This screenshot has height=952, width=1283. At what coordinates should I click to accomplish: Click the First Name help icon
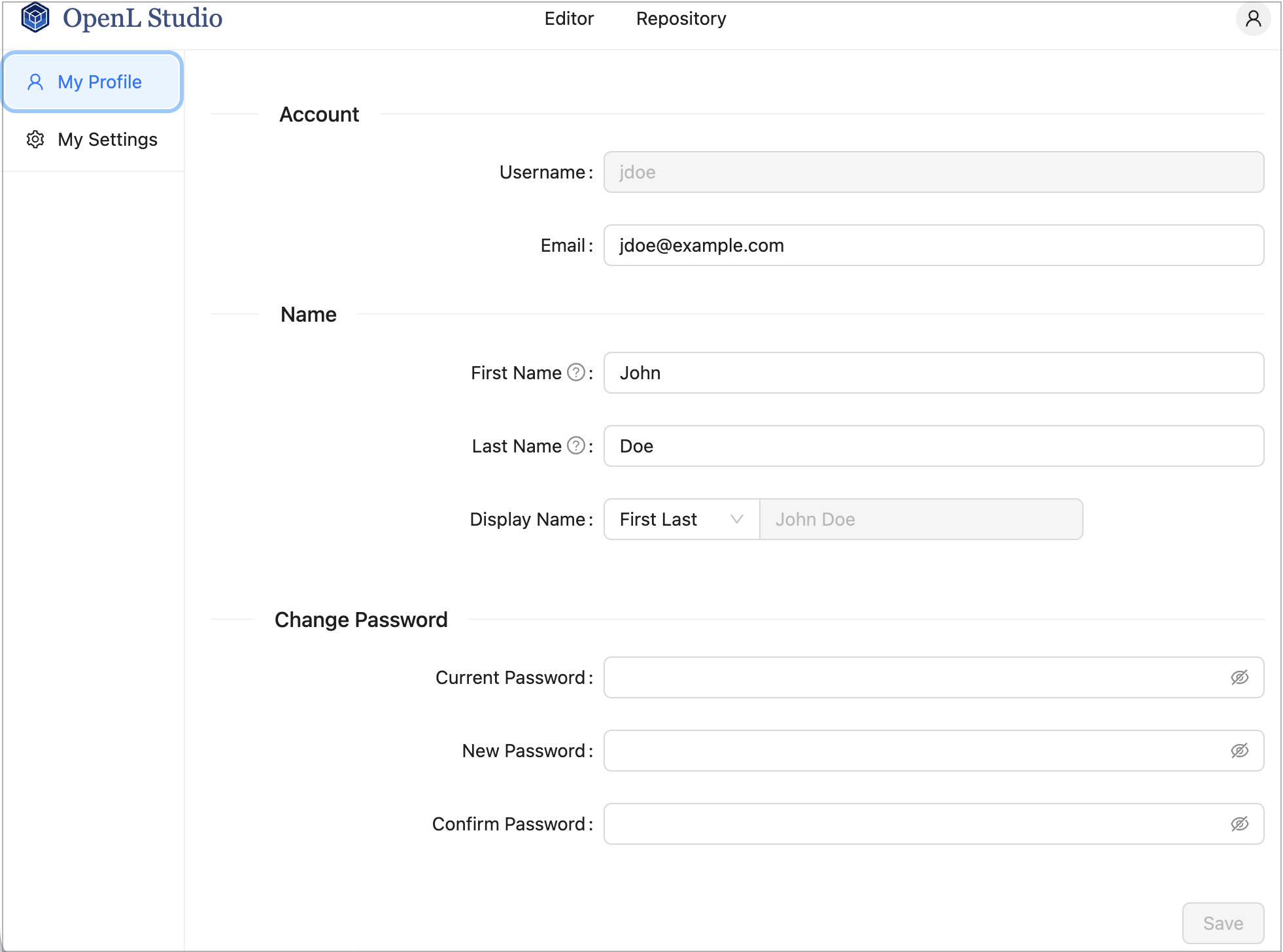[575, 373]
